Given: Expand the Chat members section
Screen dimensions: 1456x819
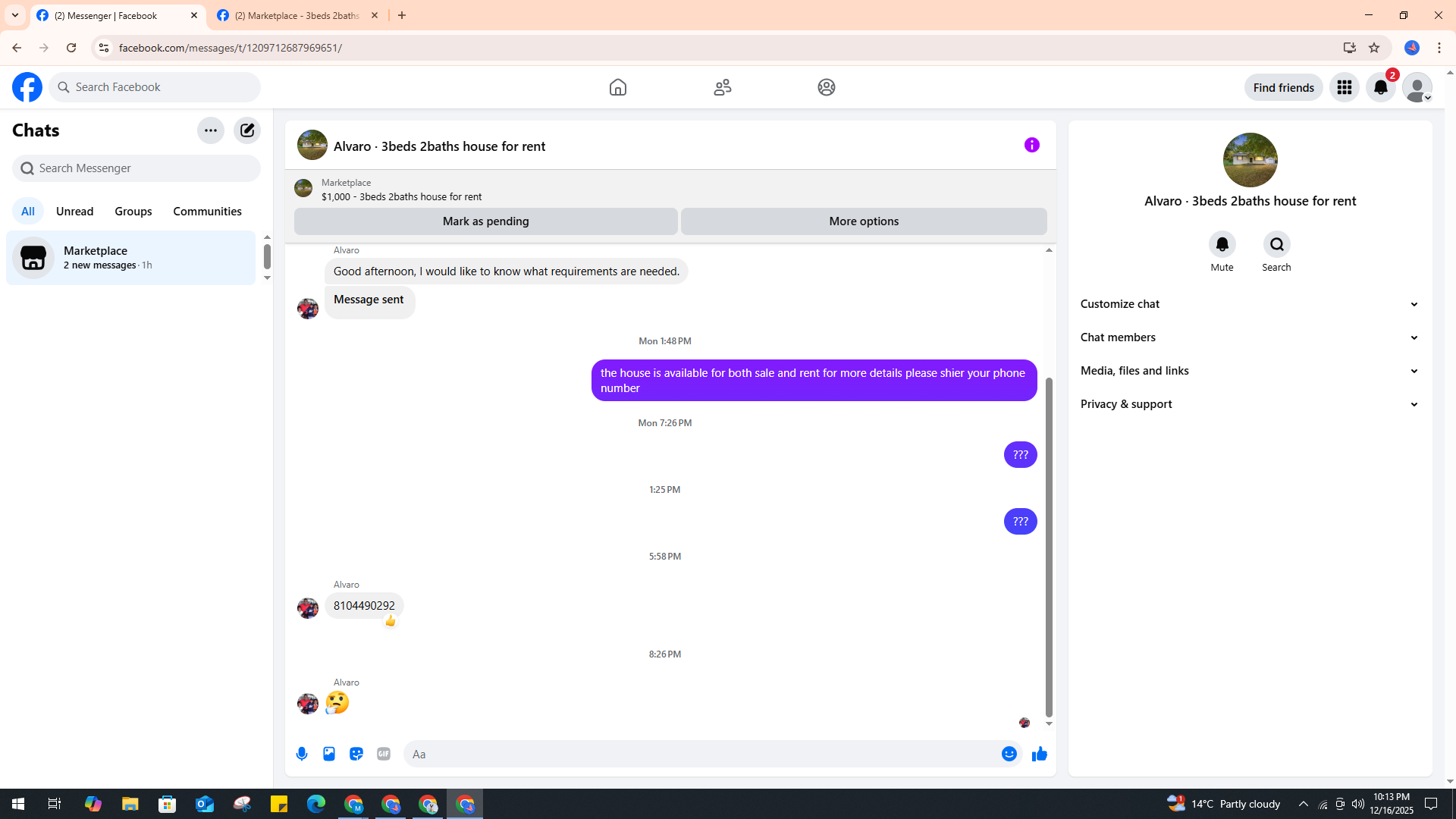Looking at the screenshot, I should click(1250, 337).
